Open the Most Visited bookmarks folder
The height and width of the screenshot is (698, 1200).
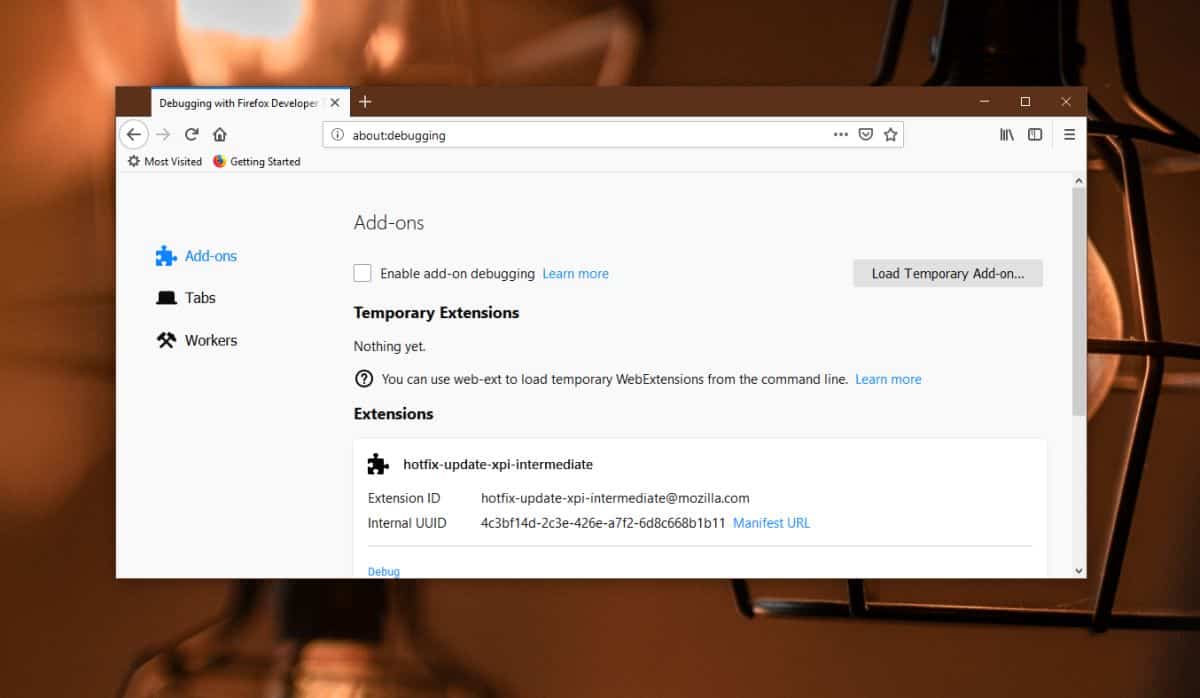(x=164, y=161)
